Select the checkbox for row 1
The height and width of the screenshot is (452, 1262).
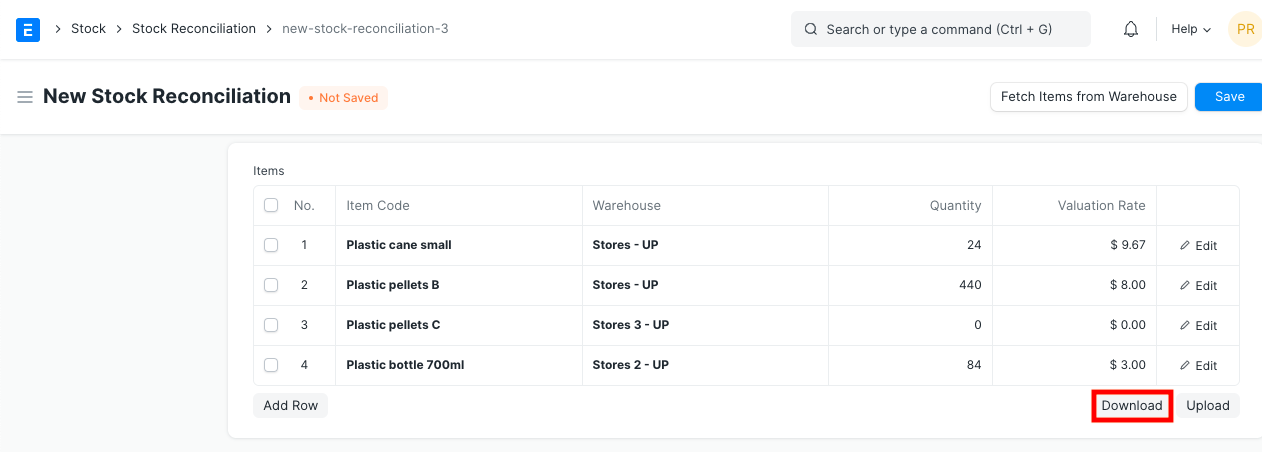[271, 245]
